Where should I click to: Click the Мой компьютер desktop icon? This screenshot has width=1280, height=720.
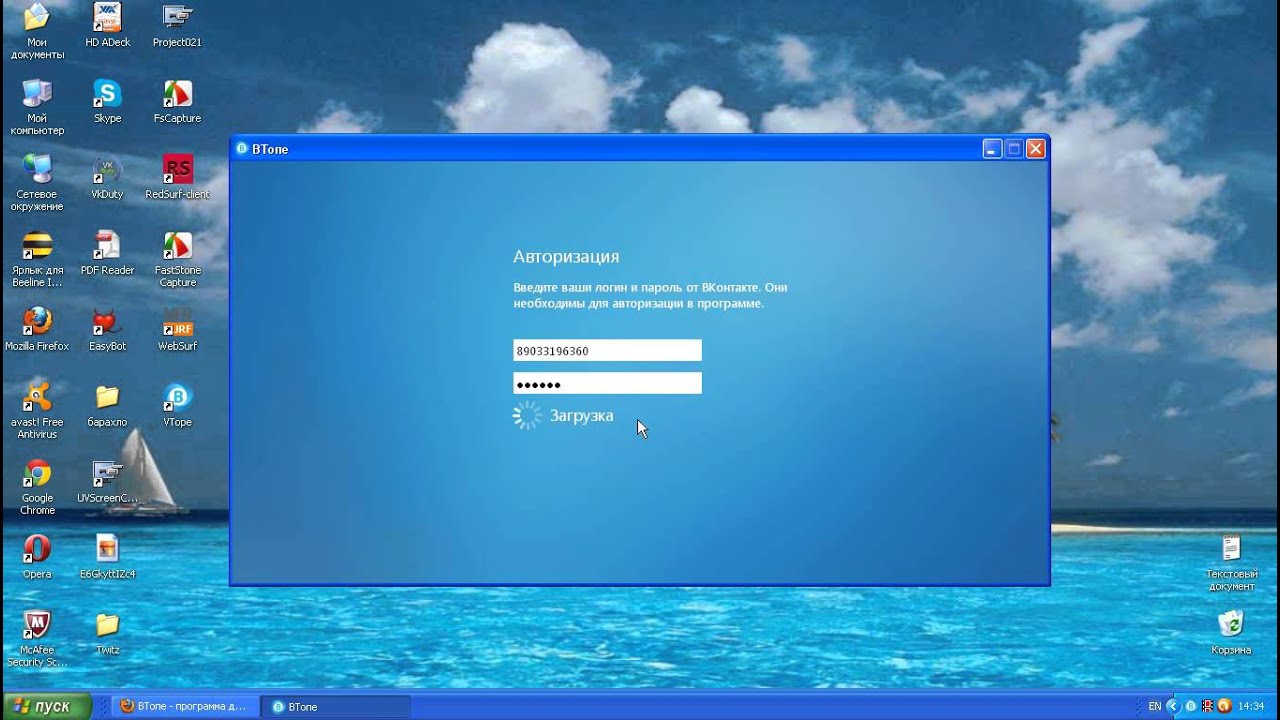37,107
